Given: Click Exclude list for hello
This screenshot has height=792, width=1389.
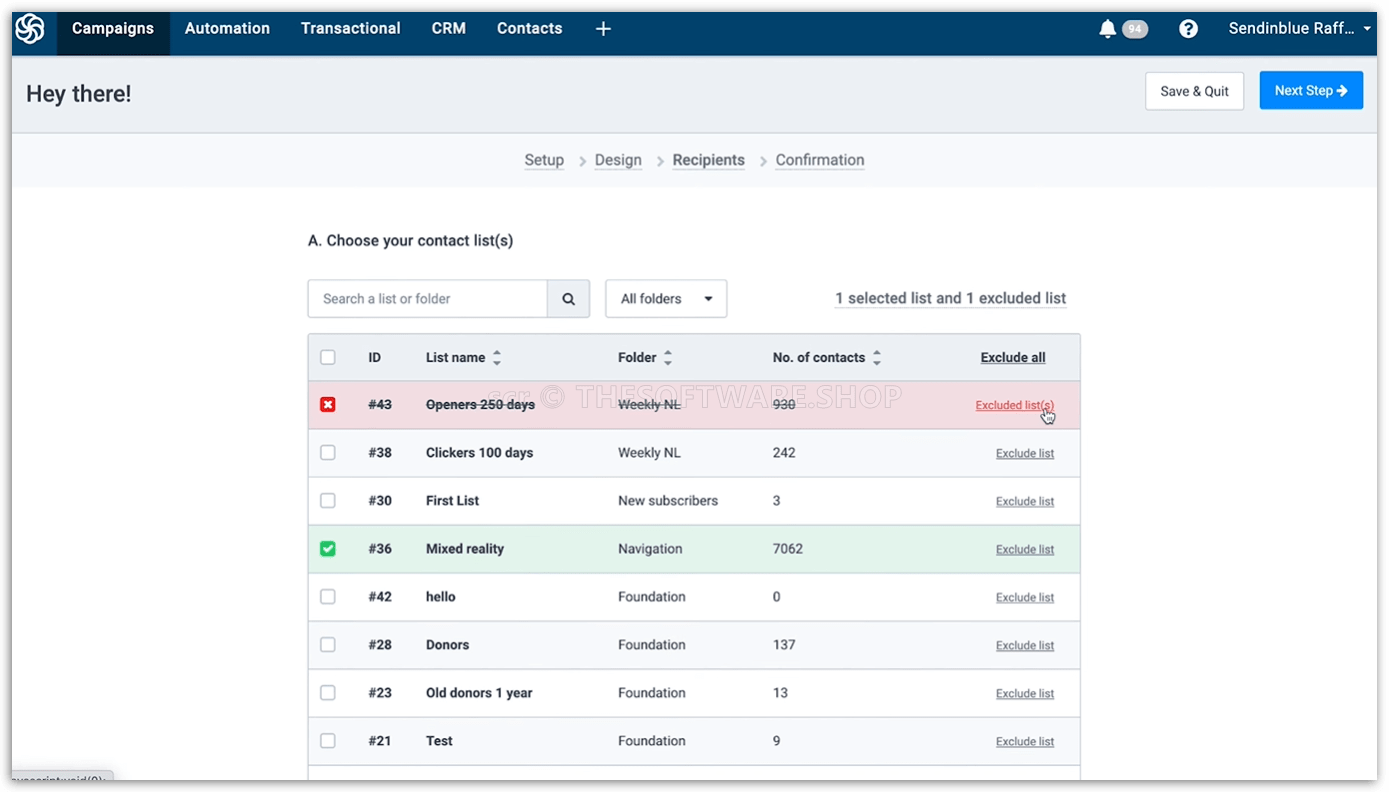Looking at the screenshot, I should pyautogui.click(x=1025, y=598).
